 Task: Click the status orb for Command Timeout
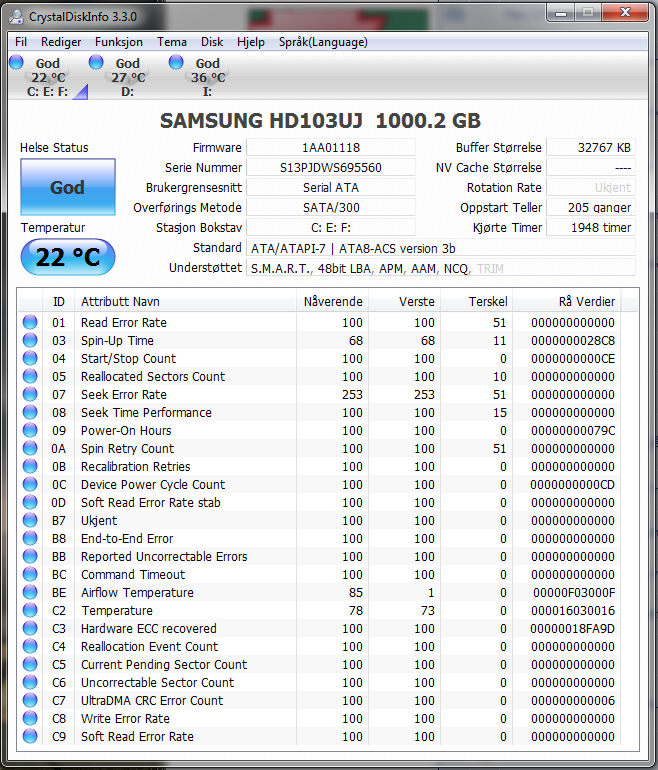[30, 575]
